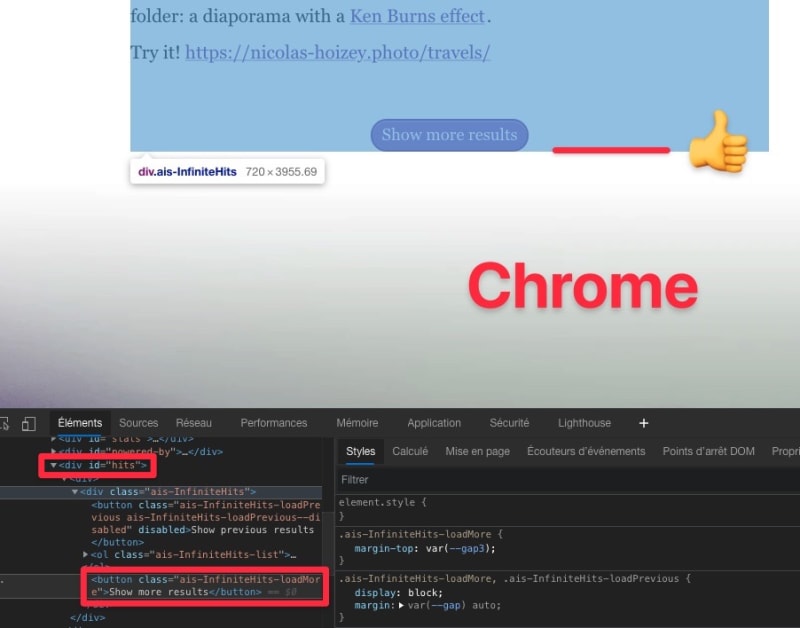Add a new DevTools tab with plus icon
This screenshot has height=628, width=800.
click(643, 423)
